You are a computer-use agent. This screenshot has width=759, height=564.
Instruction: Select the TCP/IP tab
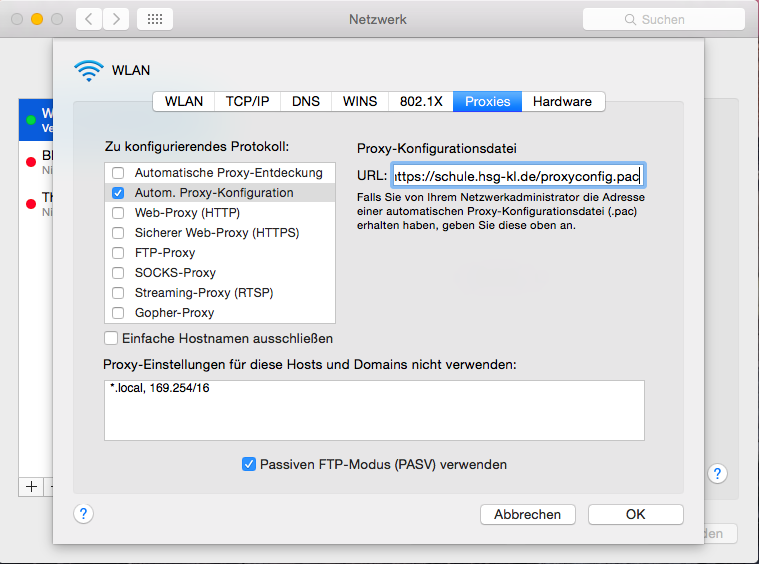247,101
